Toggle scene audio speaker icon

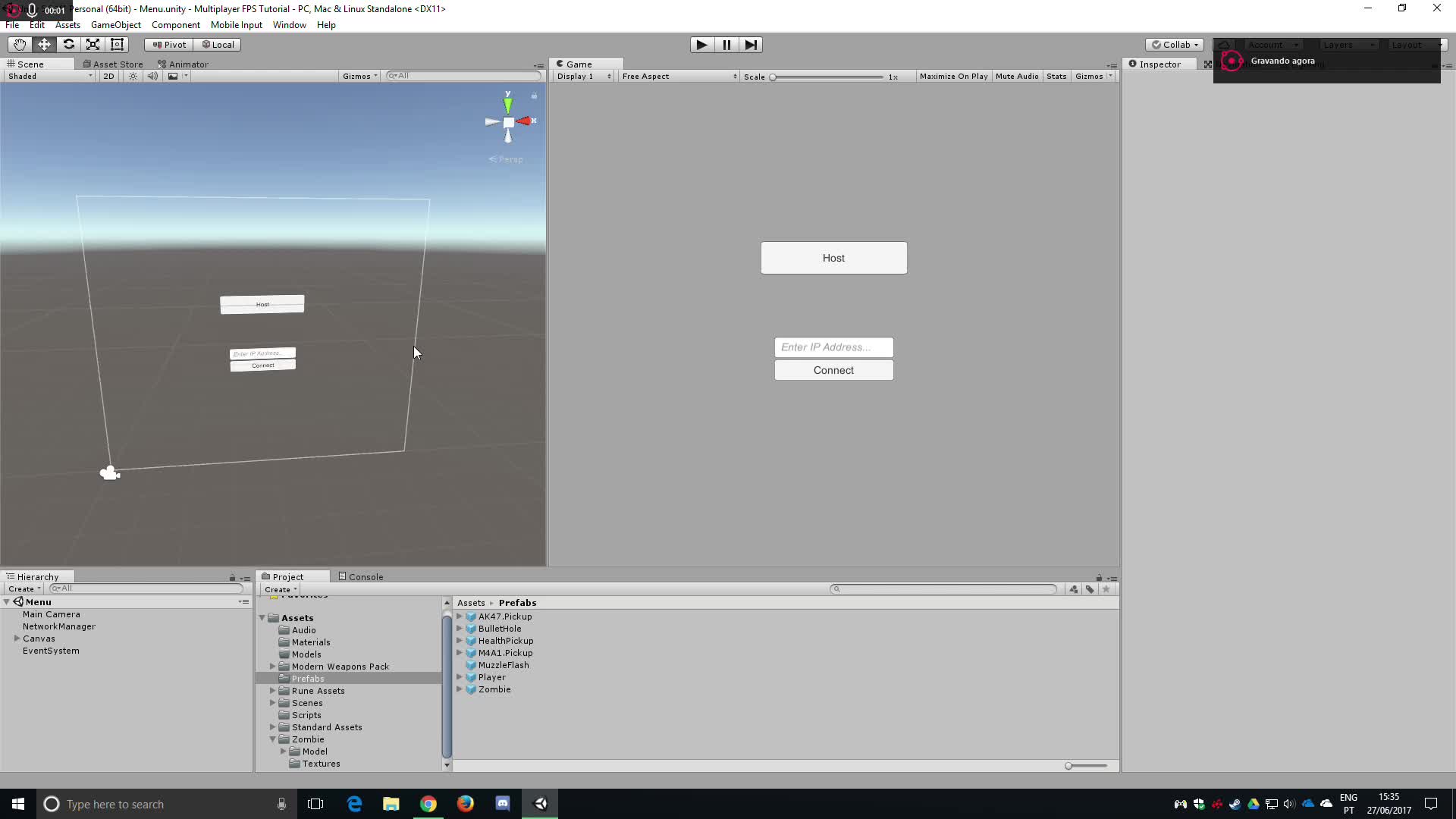[152, 76]
